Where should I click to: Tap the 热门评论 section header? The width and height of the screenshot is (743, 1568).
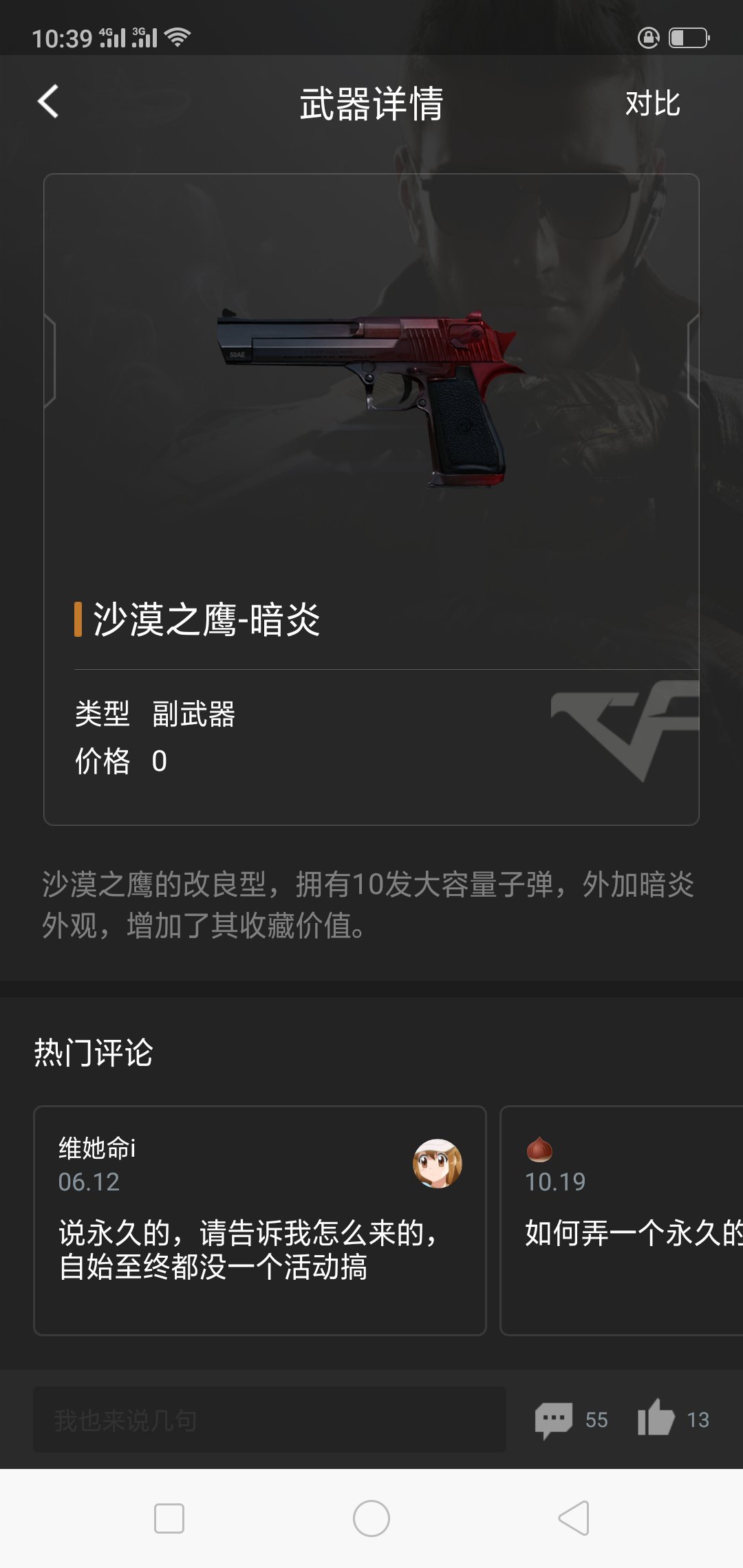94,1053
